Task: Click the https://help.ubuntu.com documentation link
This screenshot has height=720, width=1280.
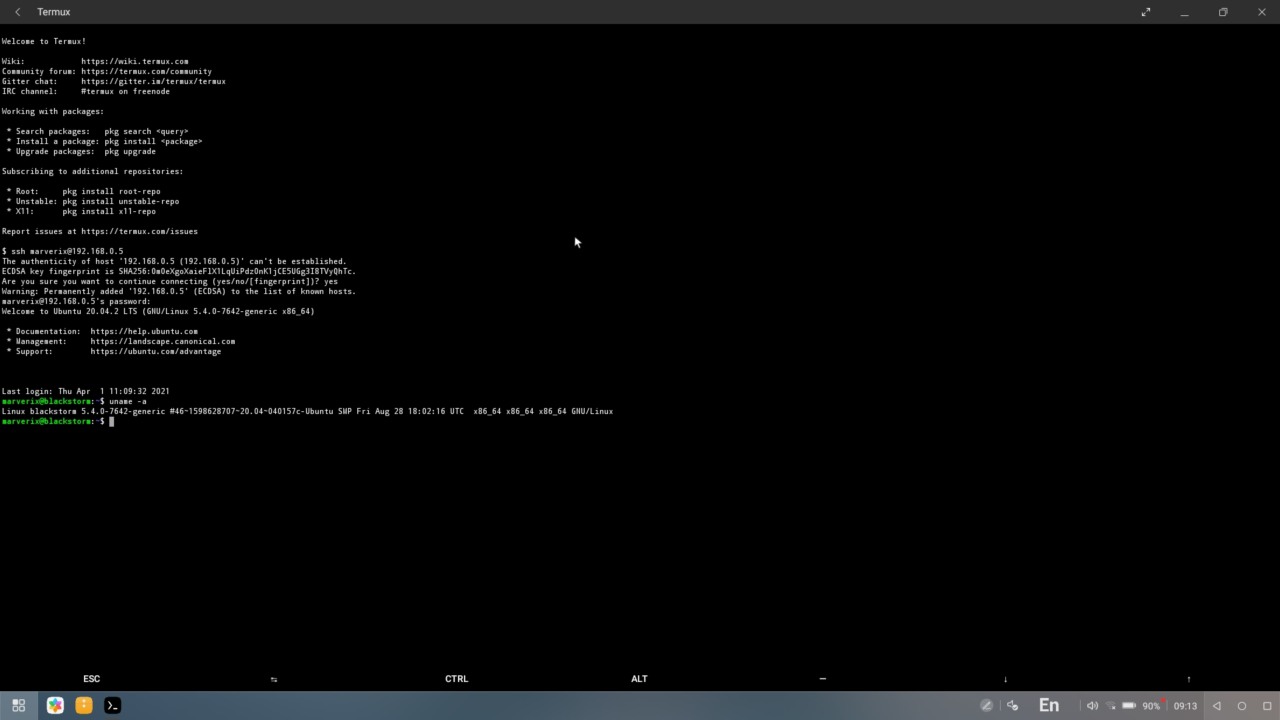Action: (x=144, y=331)
